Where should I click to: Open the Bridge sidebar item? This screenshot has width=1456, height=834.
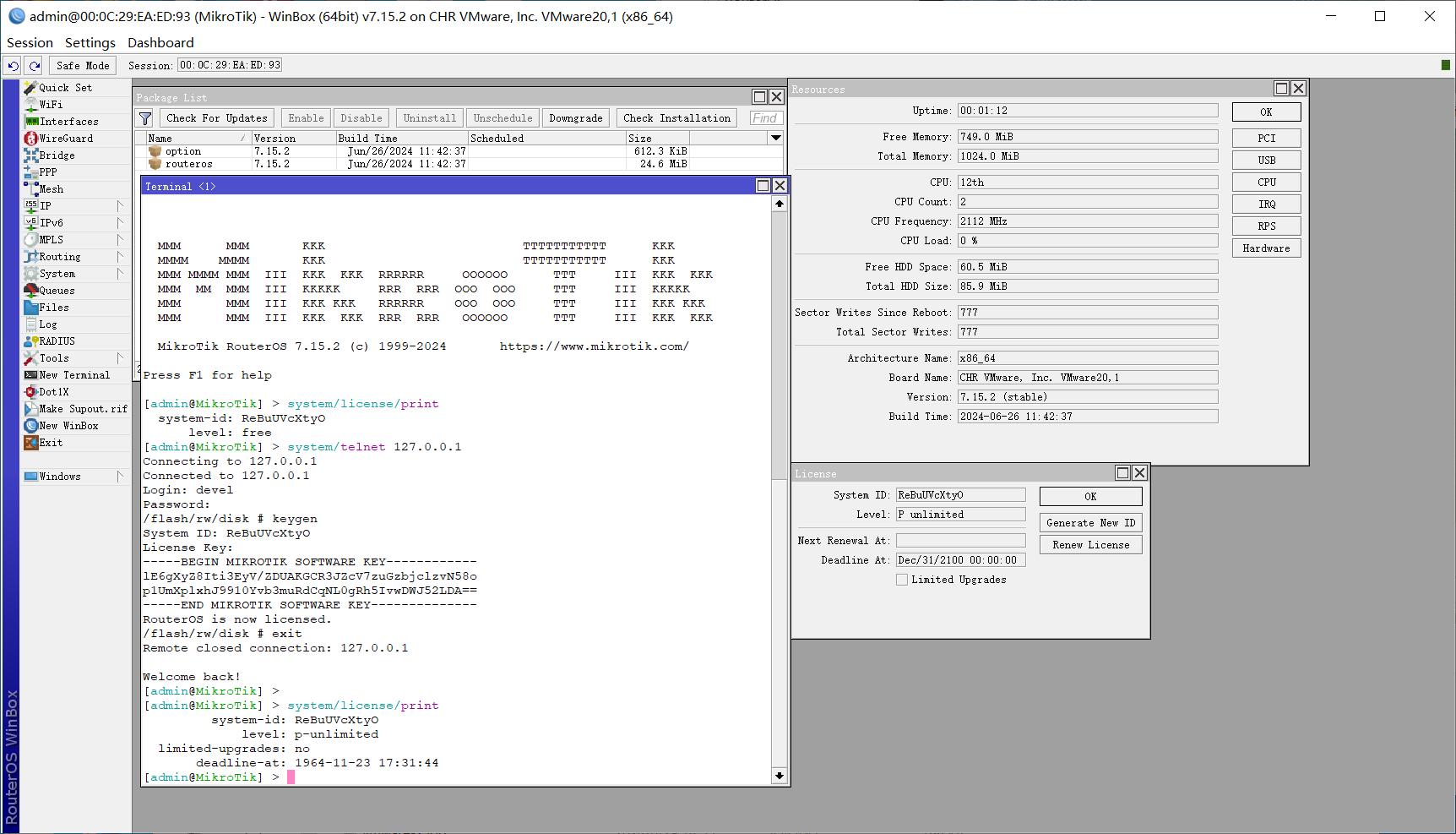(x=57, y=155)
